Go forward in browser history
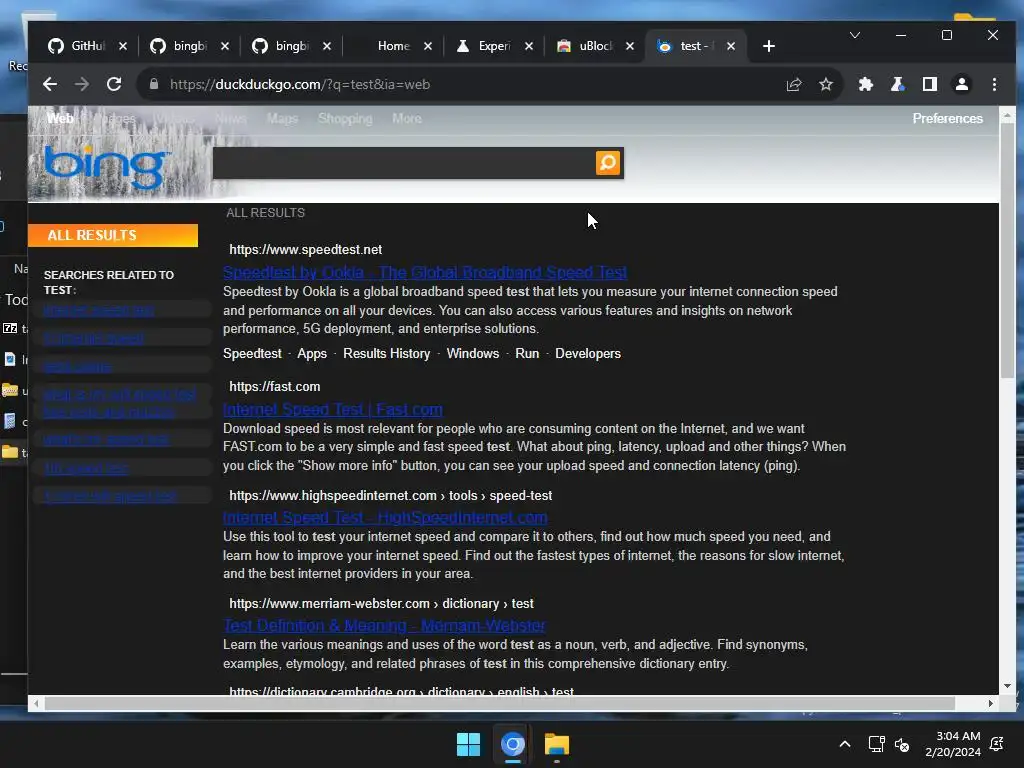The width and height of the screenshot is (1024, 768). pyautogui.click(x=82, y=84)
